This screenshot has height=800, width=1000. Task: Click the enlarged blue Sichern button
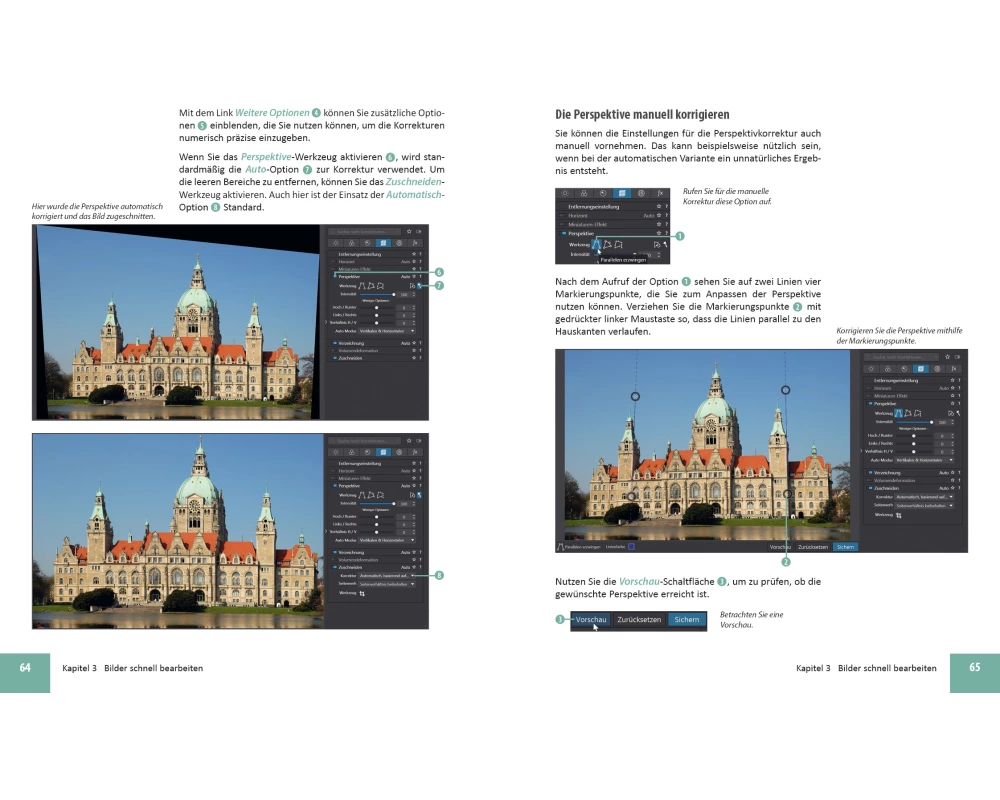pos(687,620)
